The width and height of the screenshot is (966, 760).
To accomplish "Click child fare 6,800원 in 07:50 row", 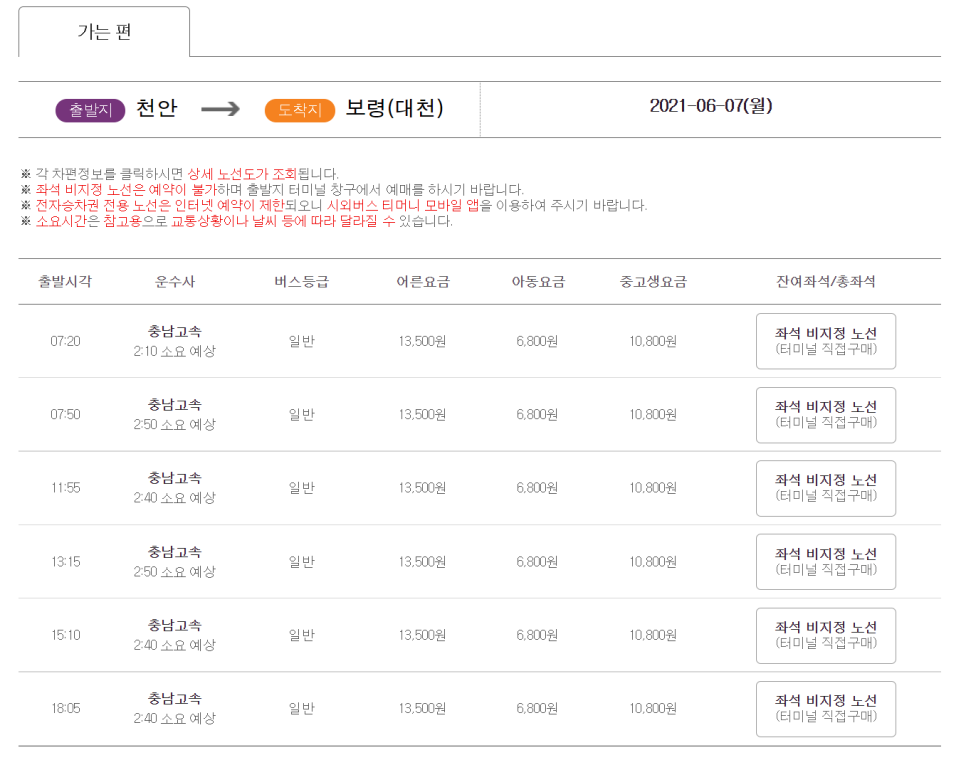I will [x=538, y=414].
